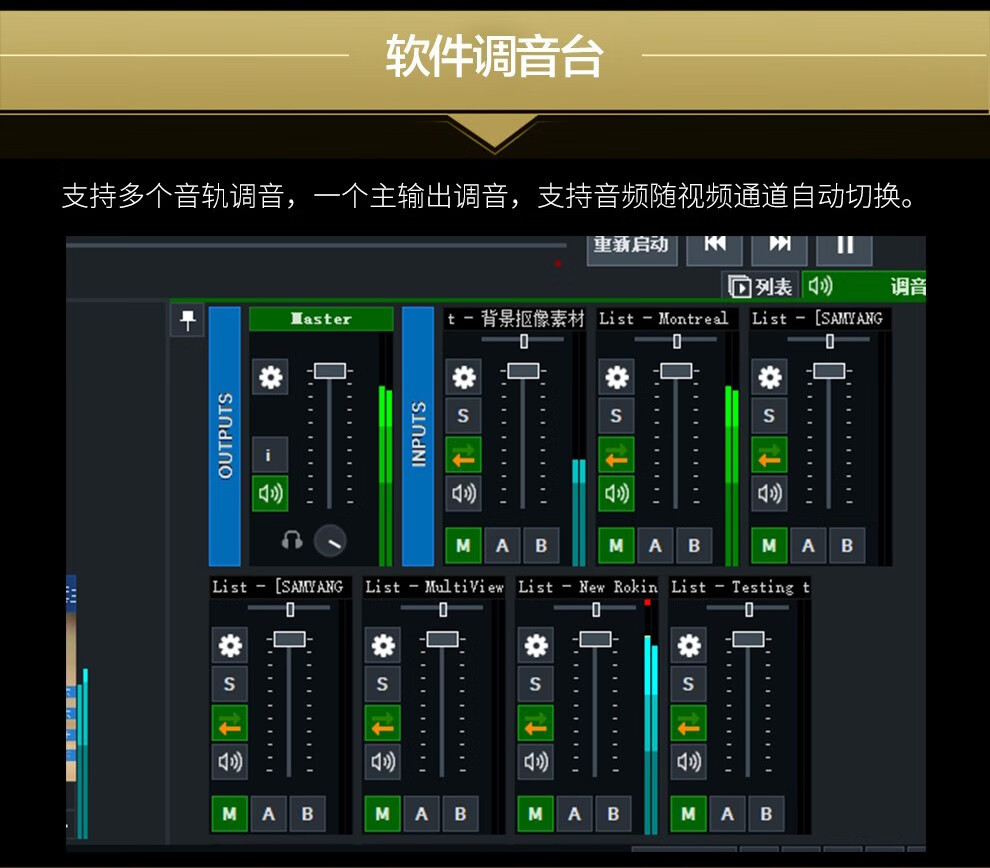This screenshot has width=990, height=868.
Task: Open the Master output gear settings
Action: (270, 377)
